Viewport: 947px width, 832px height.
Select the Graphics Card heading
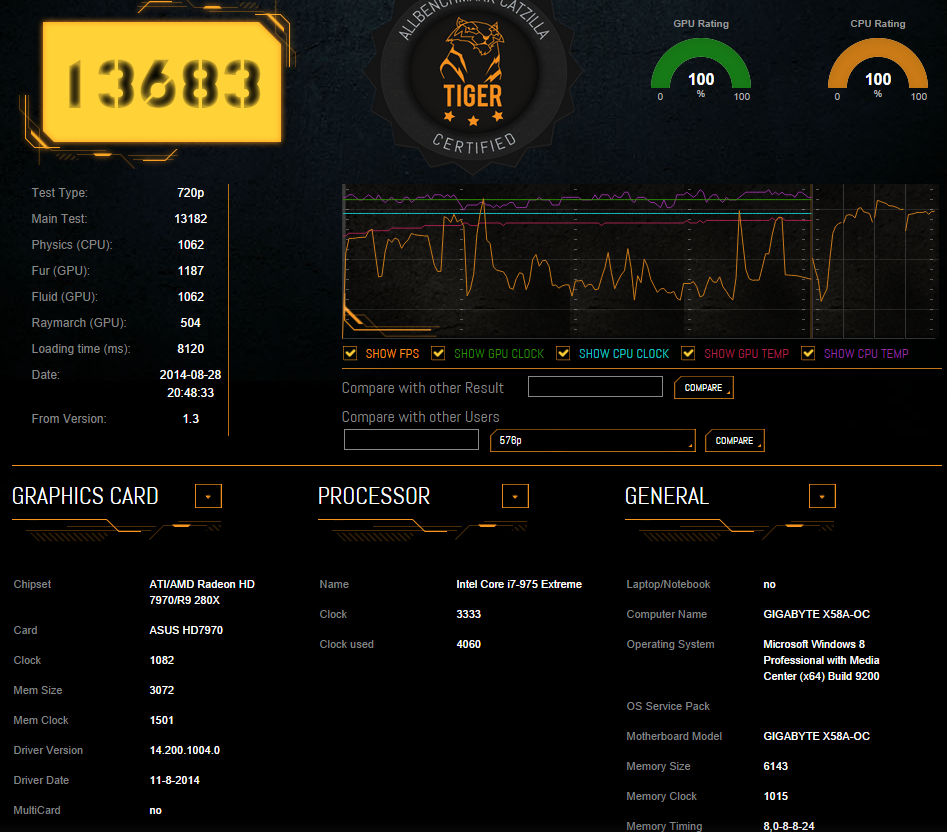pyautogui.click(x=85, y=496)
